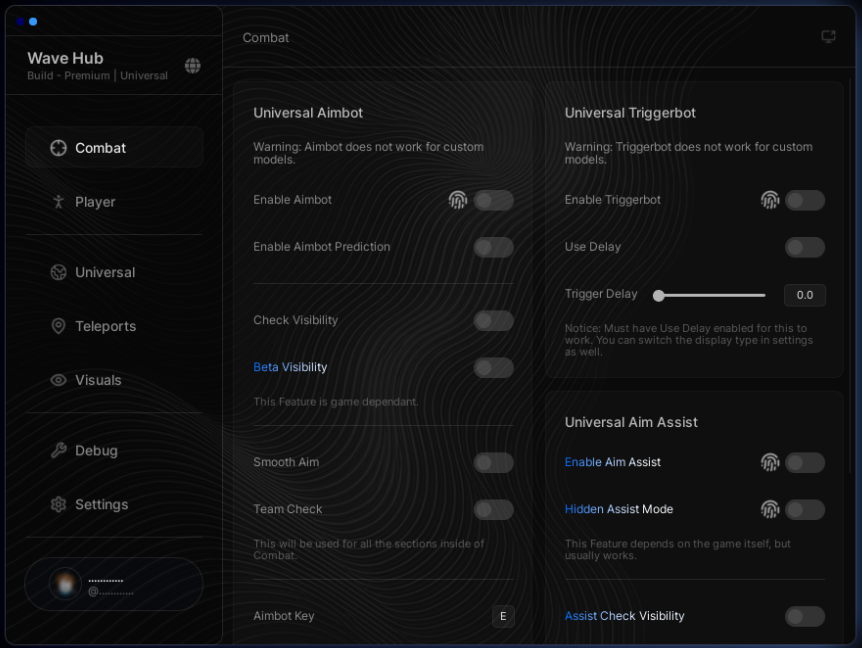Click the eye icon beside Visuals
862x648 pixels.
click(57, 380)
